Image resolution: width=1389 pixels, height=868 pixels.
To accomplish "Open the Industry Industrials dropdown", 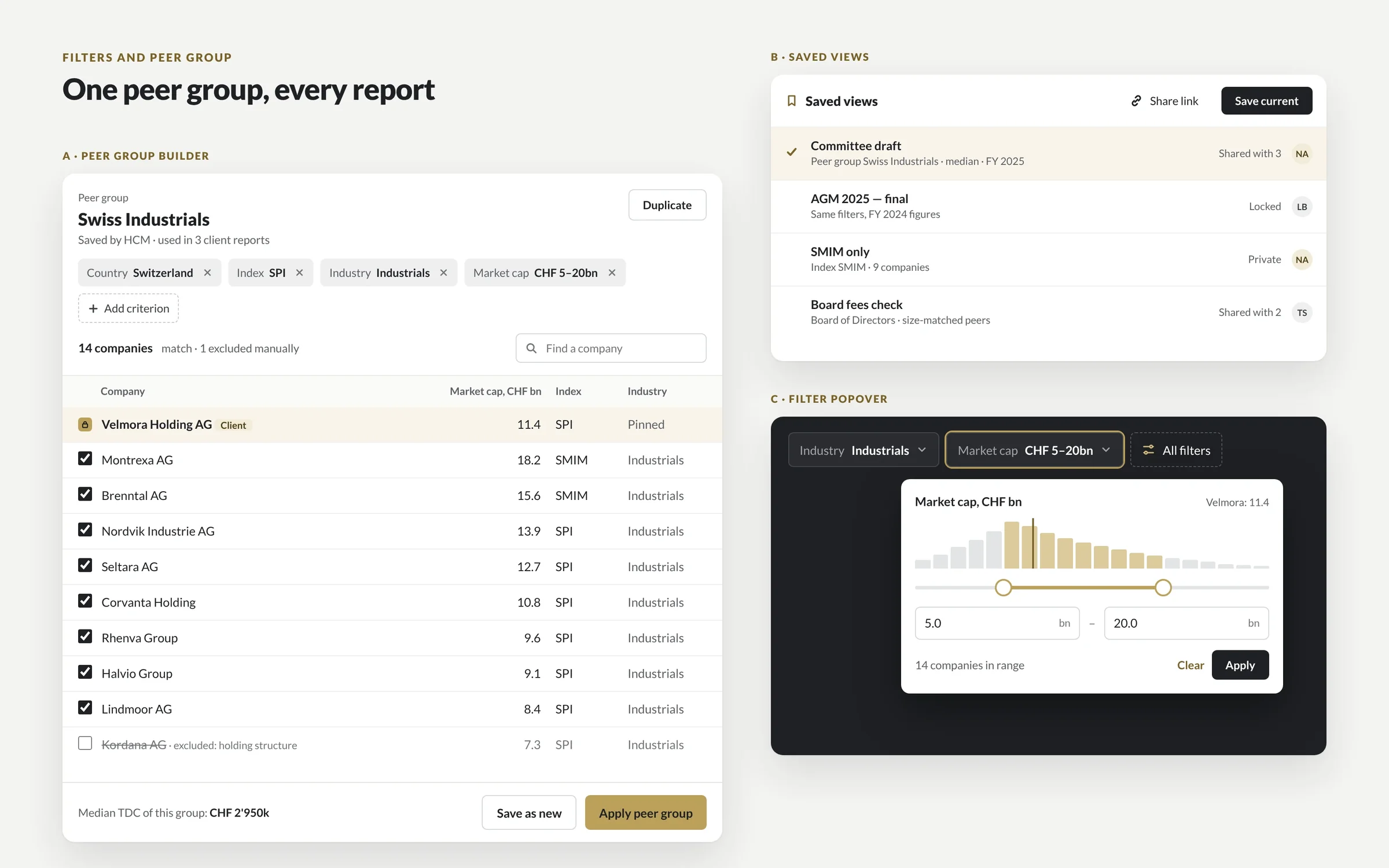I will (863, 450).
